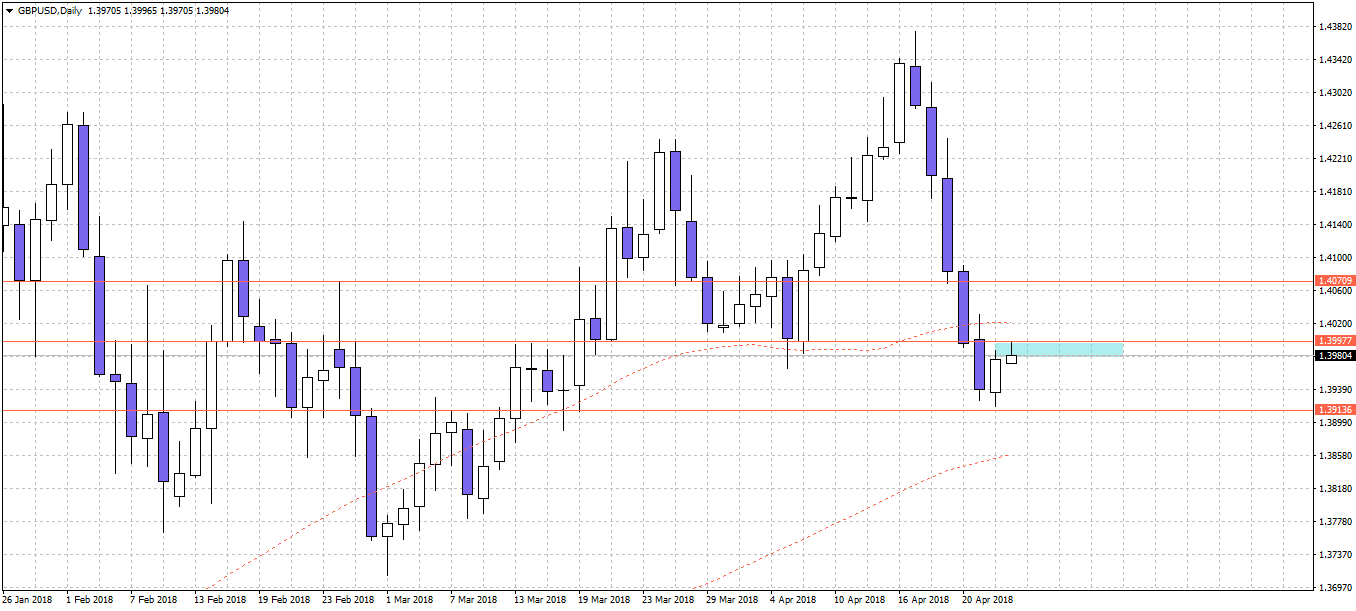
Task: Click the 16 Apr 2018 date label
Action: click(x=924, y=599)
